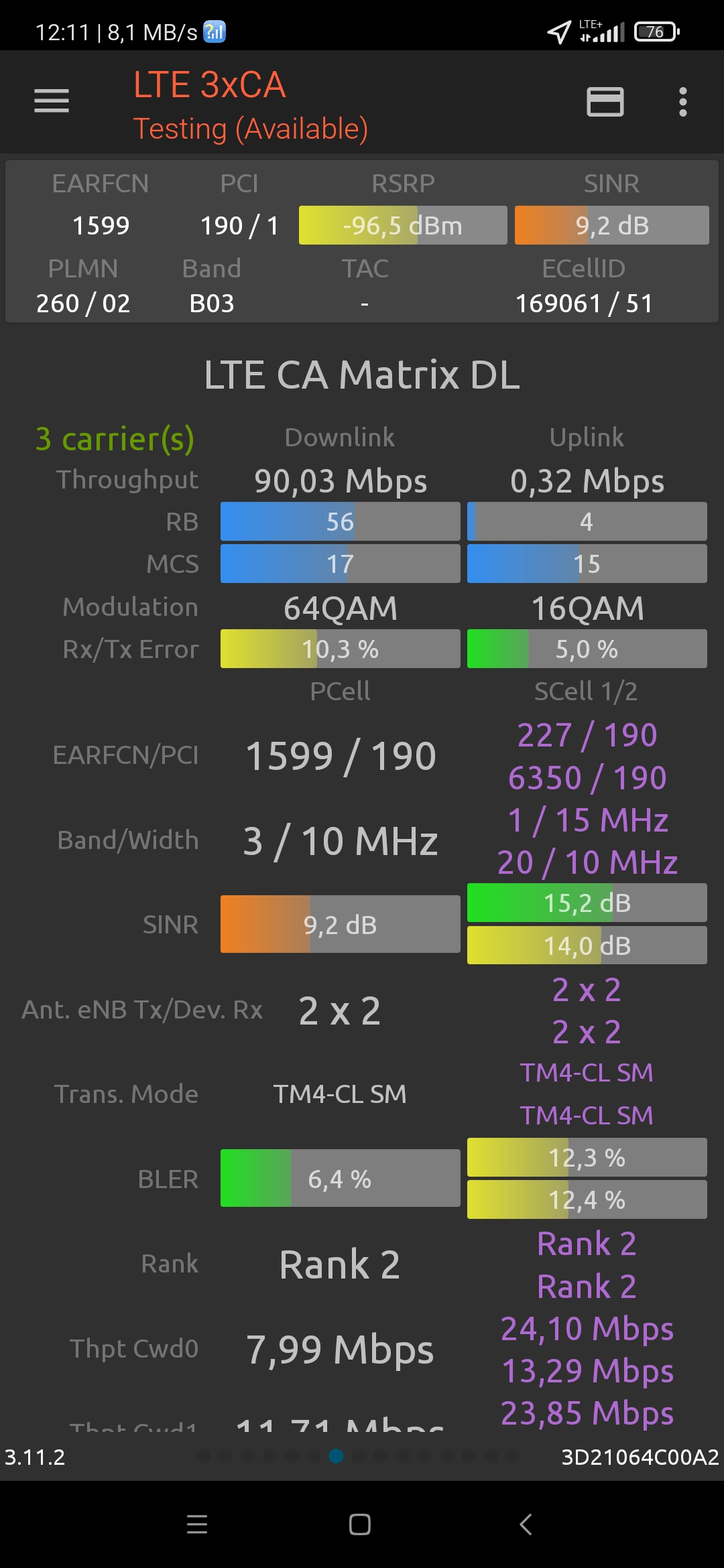Tap the LTE+ signal strength icon
Screen dimensions: 724x1568
coord(602,31)
